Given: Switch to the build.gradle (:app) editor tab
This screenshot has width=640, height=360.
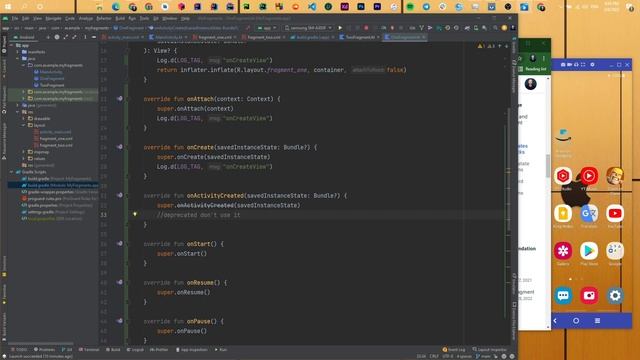Looking at the screenshot, I should [x=312, y=37].
